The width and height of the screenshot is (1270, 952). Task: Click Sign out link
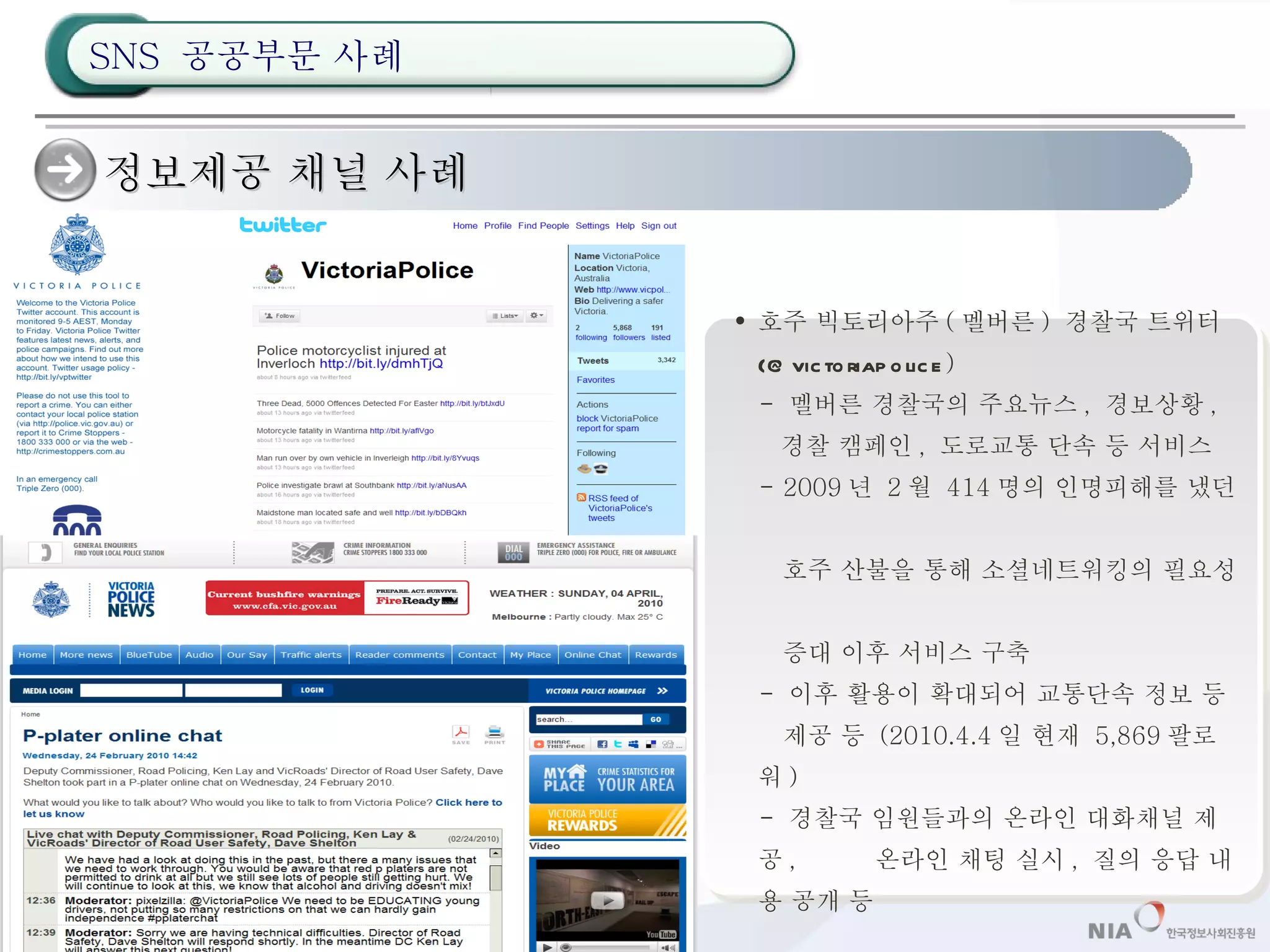(x=659, y=226)
